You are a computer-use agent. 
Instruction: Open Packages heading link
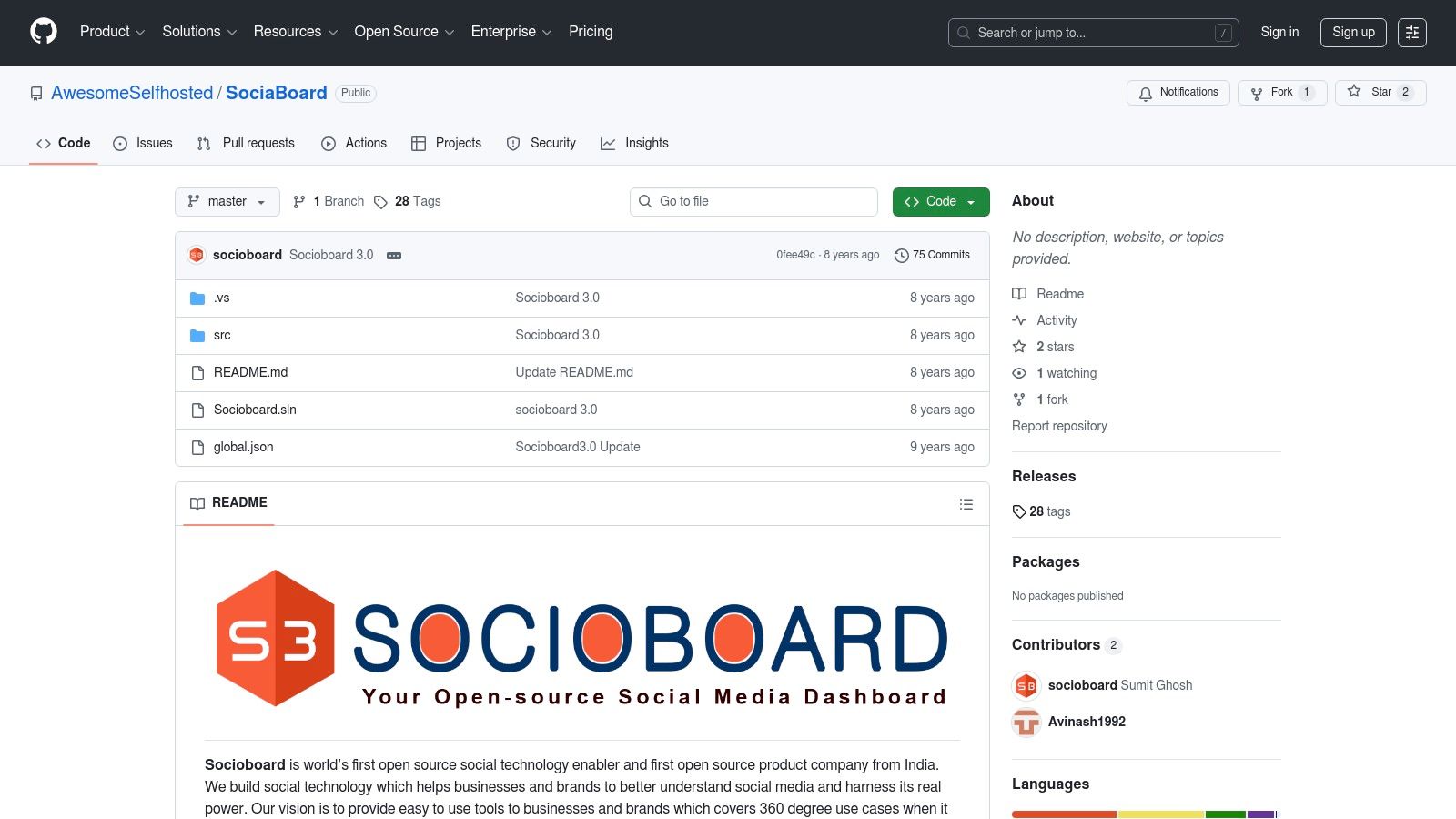pyautogui.click(x=1046, y=562)
